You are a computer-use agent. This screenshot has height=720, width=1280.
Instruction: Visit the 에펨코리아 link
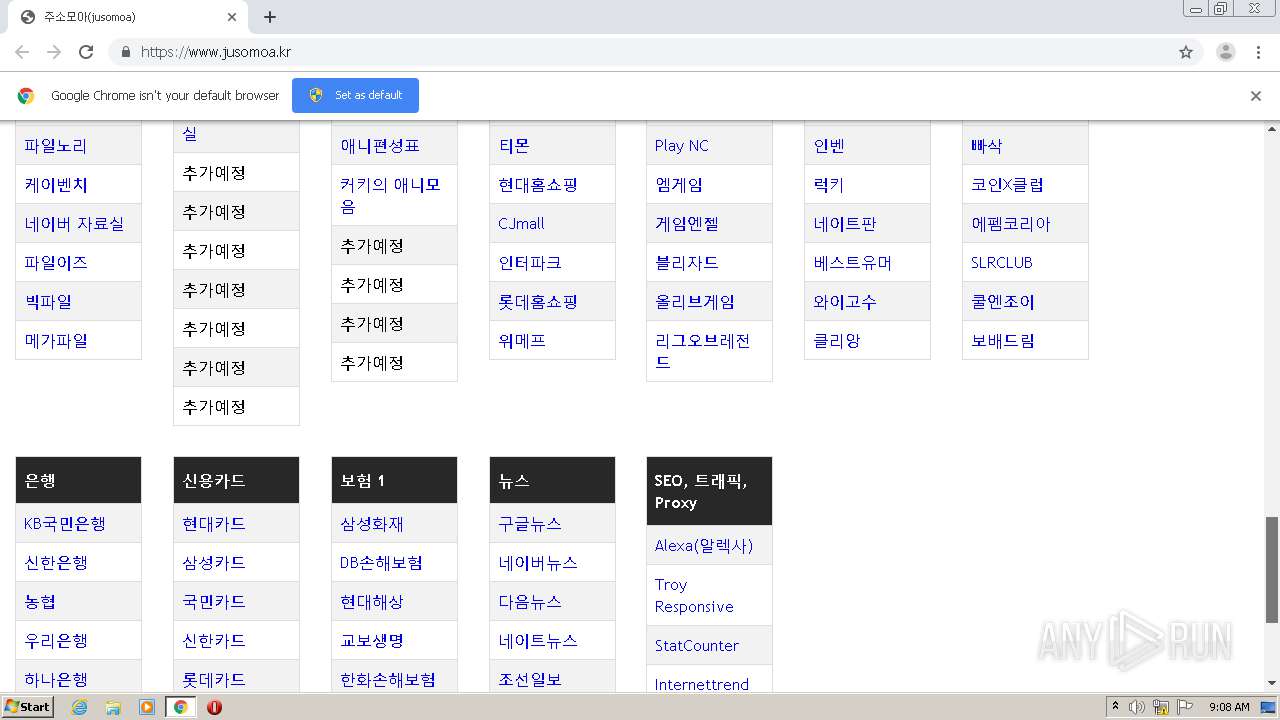(1011, 224)
